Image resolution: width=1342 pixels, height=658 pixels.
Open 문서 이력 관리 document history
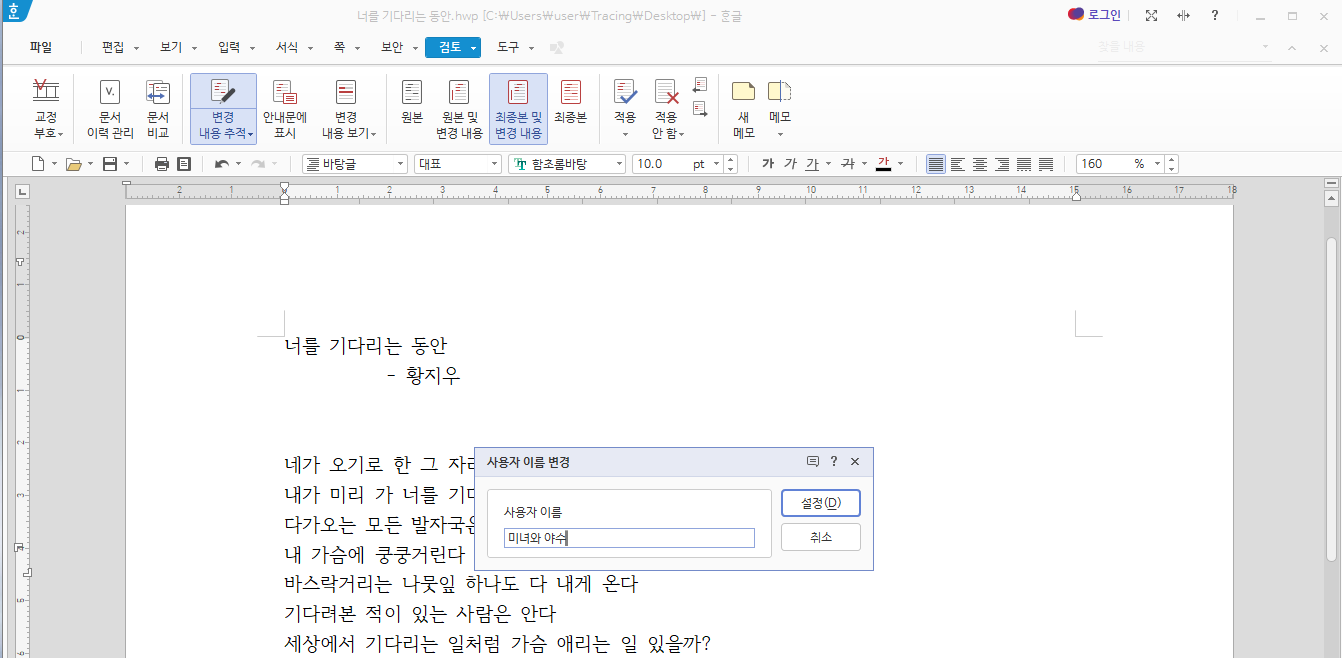110,109
